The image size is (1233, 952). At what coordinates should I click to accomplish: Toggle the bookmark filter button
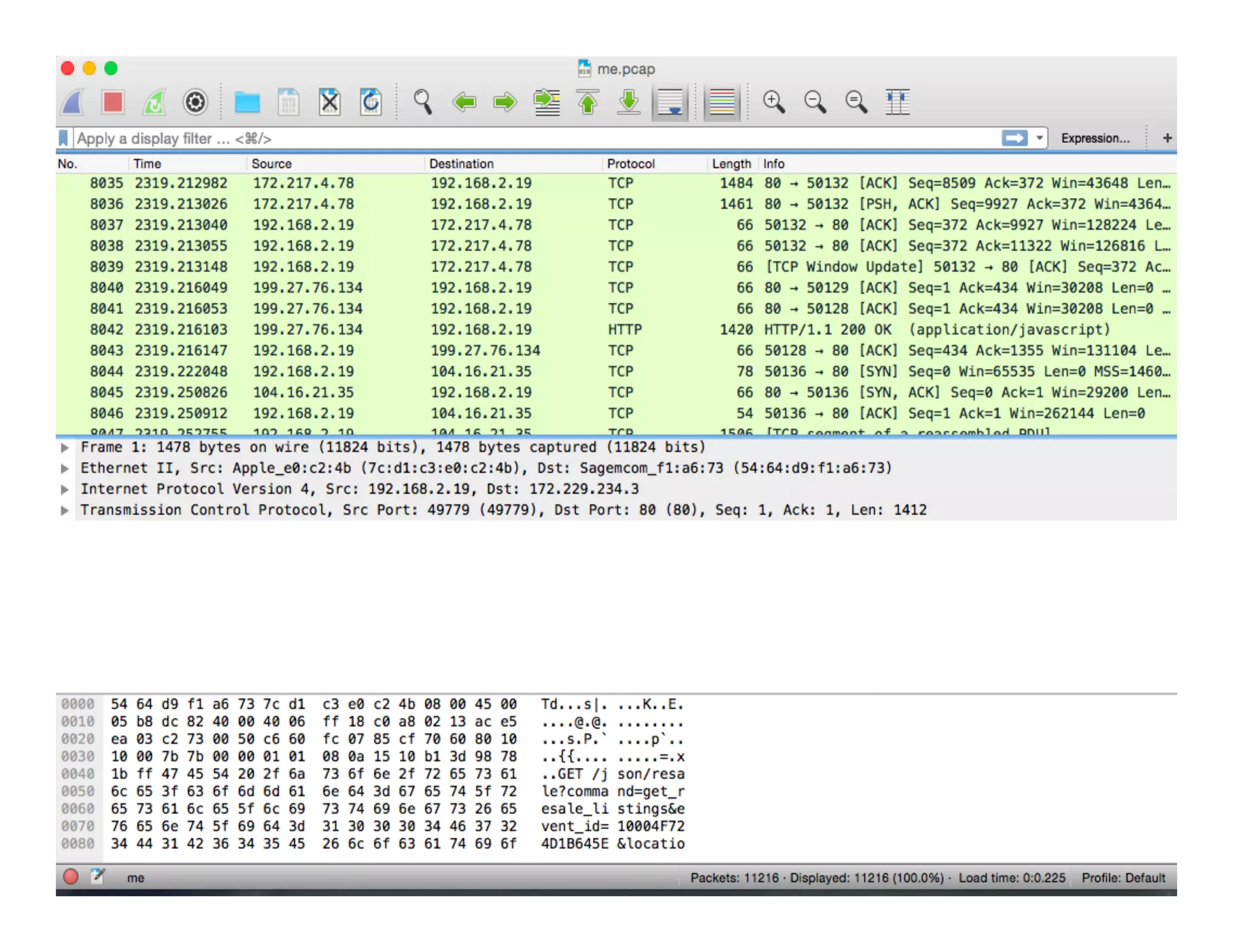pos(63,138)
